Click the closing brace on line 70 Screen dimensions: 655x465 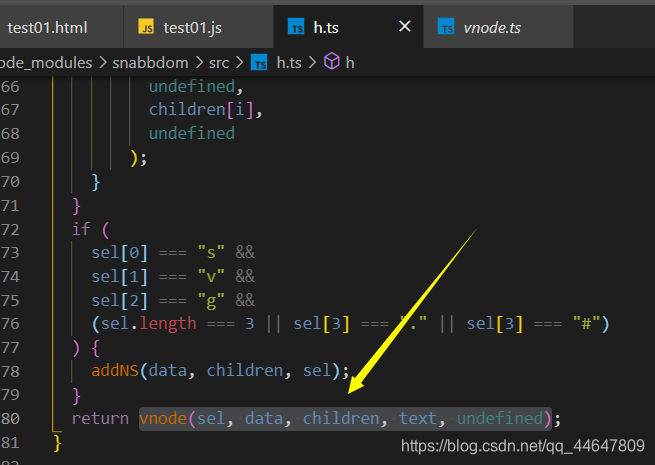click(96, 182)
